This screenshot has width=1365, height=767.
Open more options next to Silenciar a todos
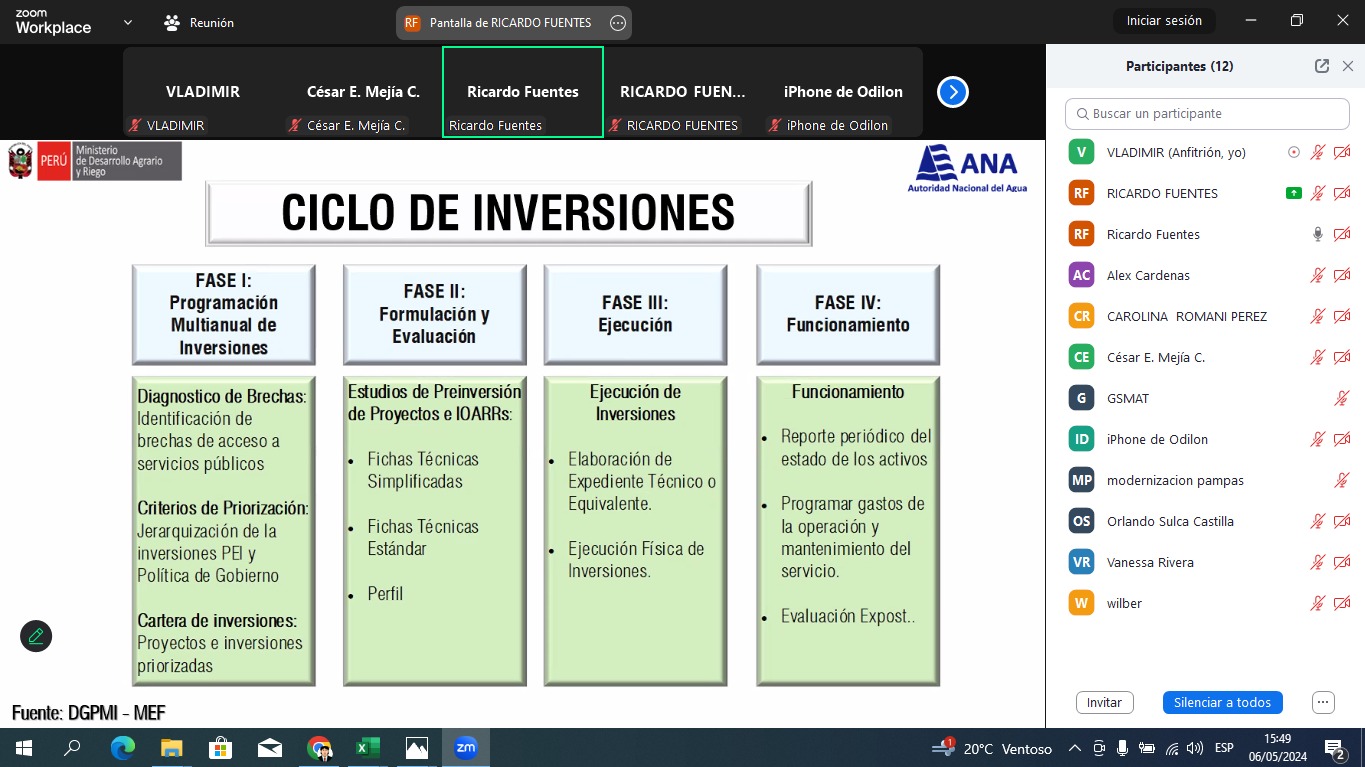(x=1323, y=702)
